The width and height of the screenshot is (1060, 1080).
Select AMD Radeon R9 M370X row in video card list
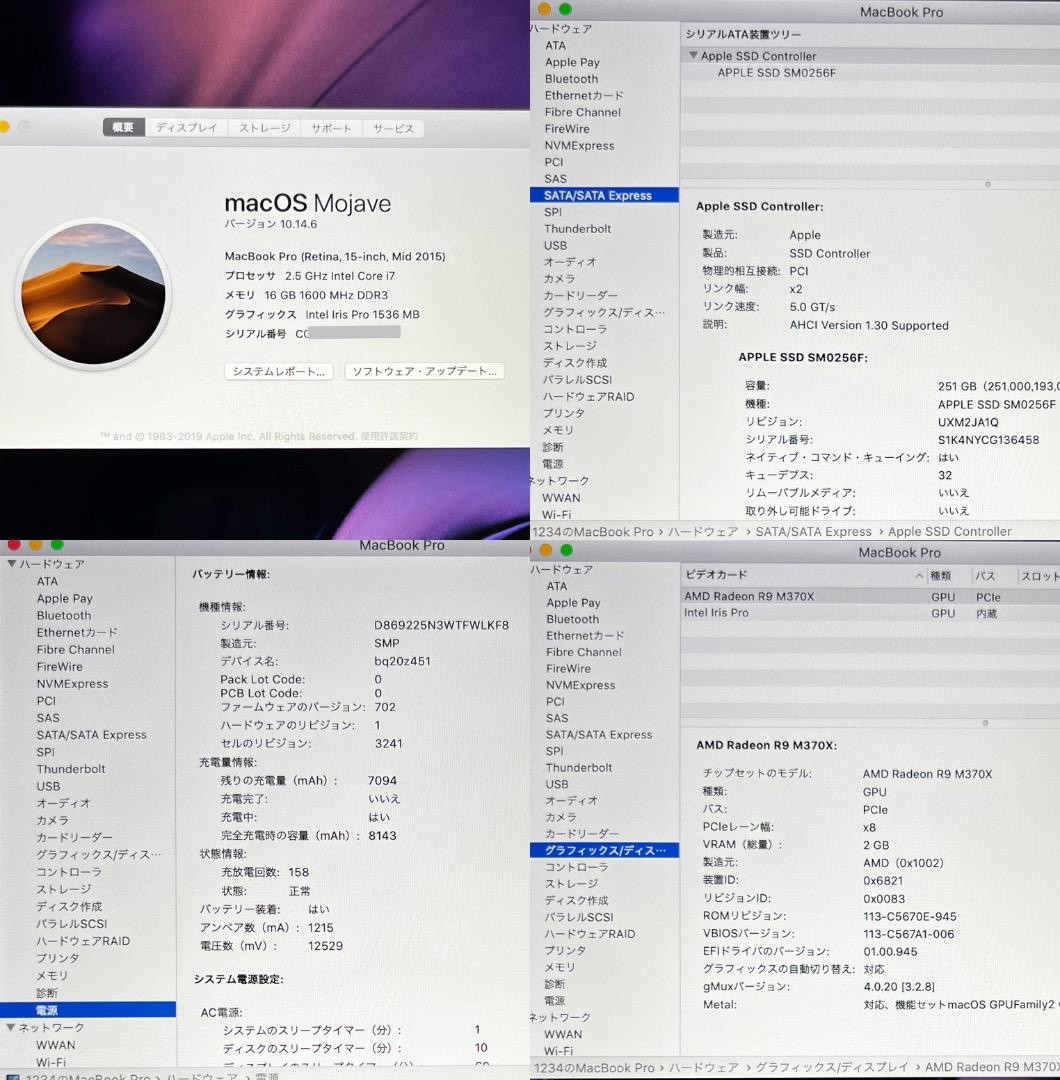pyautogui.click(x=871, y=596)
